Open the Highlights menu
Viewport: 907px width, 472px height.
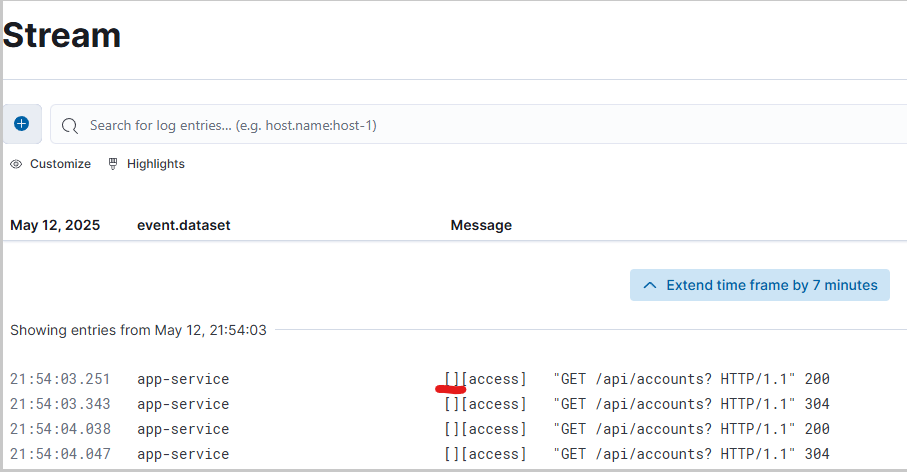click(x=155, y=164)
